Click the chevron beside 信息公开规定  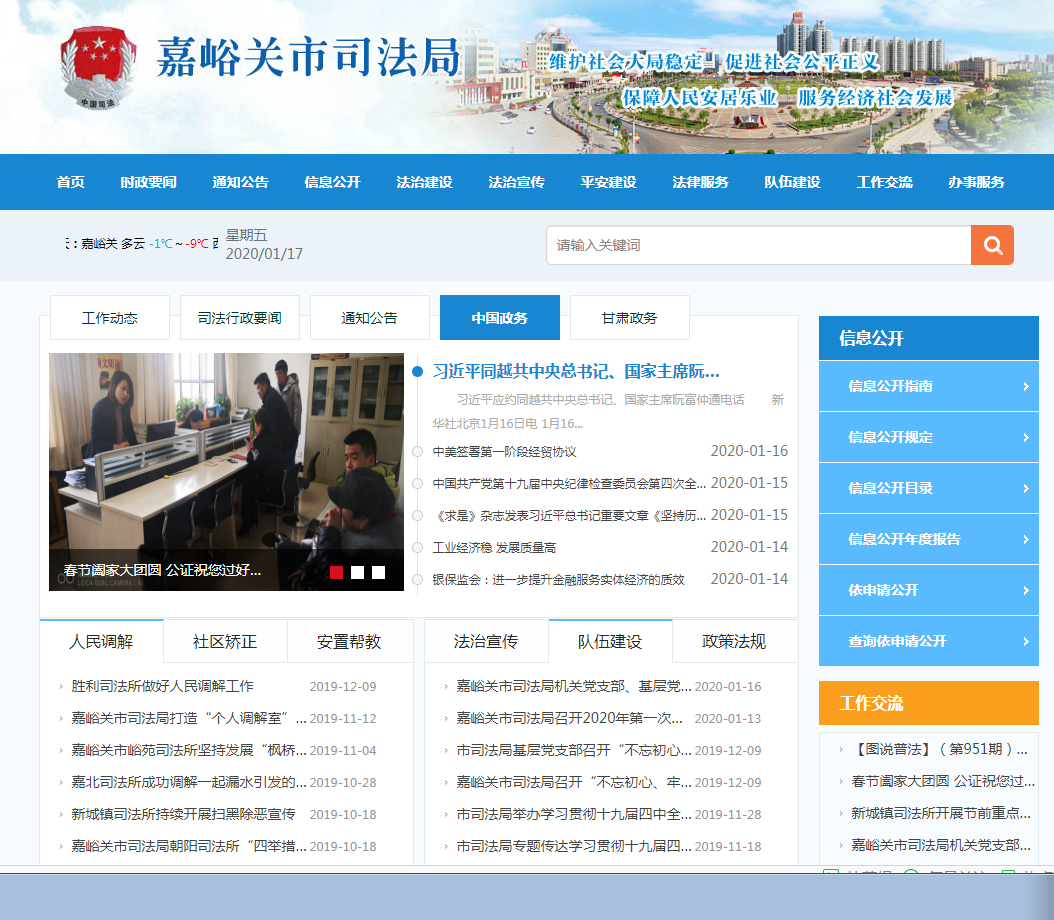[1026, 437]
